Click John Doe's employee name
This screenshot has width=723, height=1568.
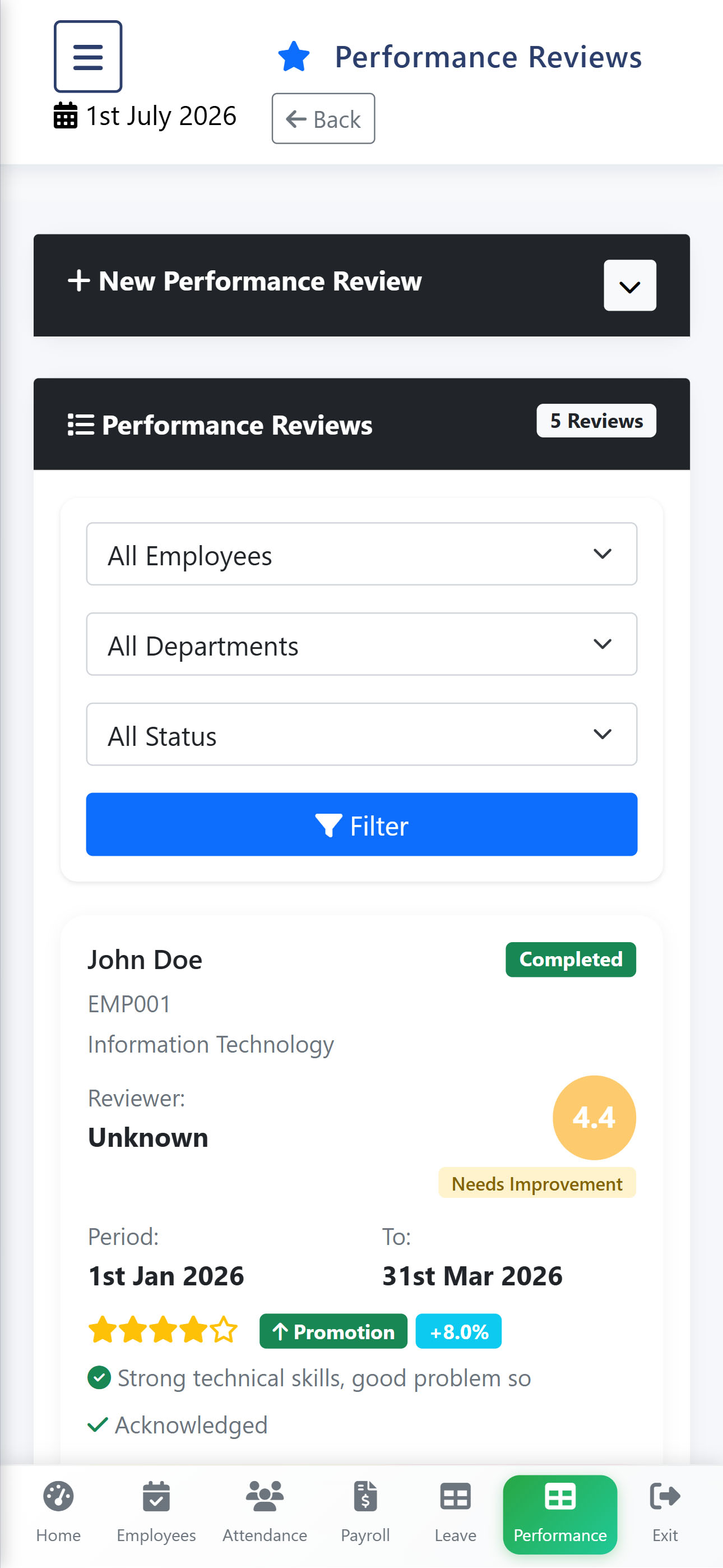[145, 960]
